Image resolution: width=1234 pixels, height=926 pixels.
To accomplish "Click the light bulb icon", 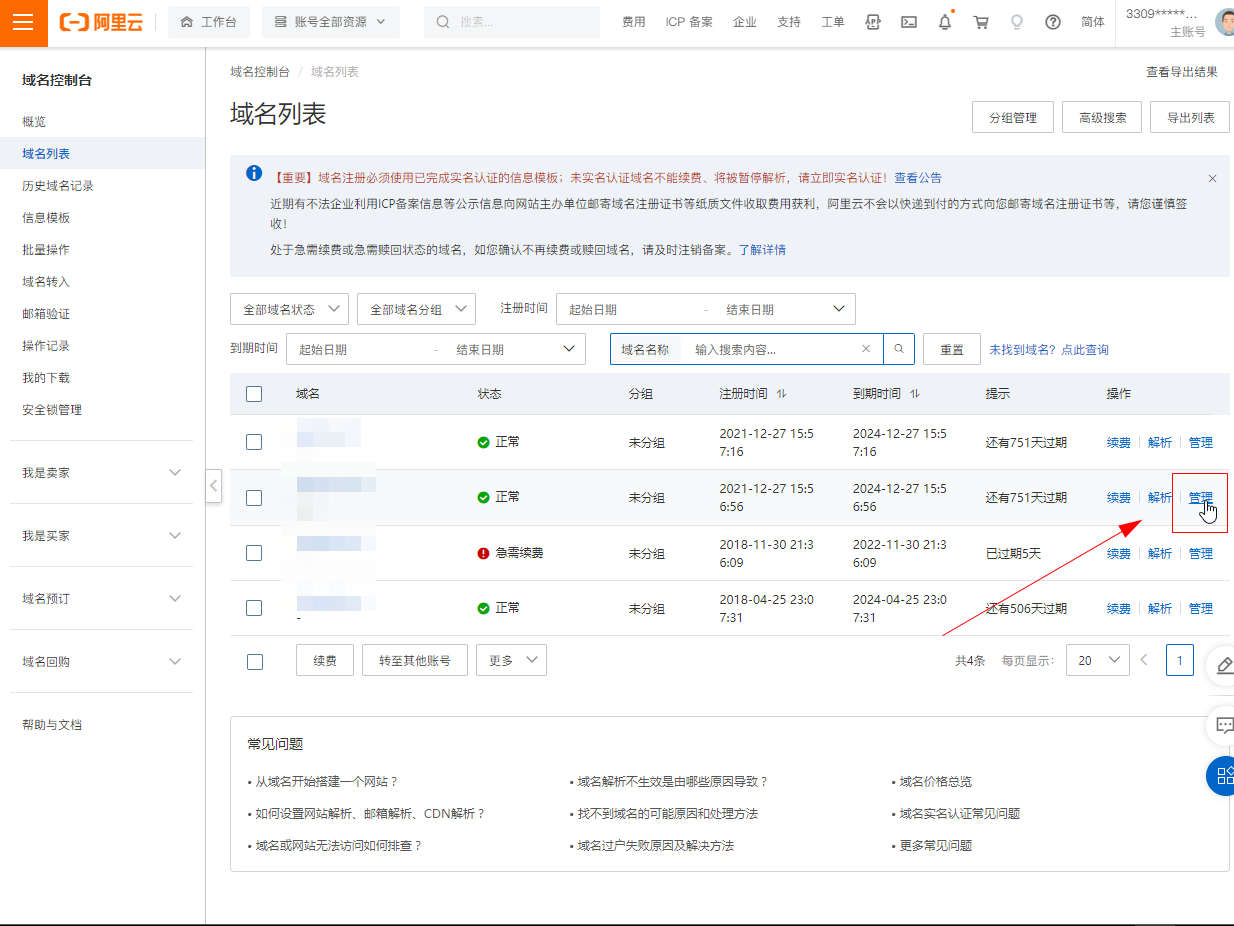I will [x=1017, y=22].
